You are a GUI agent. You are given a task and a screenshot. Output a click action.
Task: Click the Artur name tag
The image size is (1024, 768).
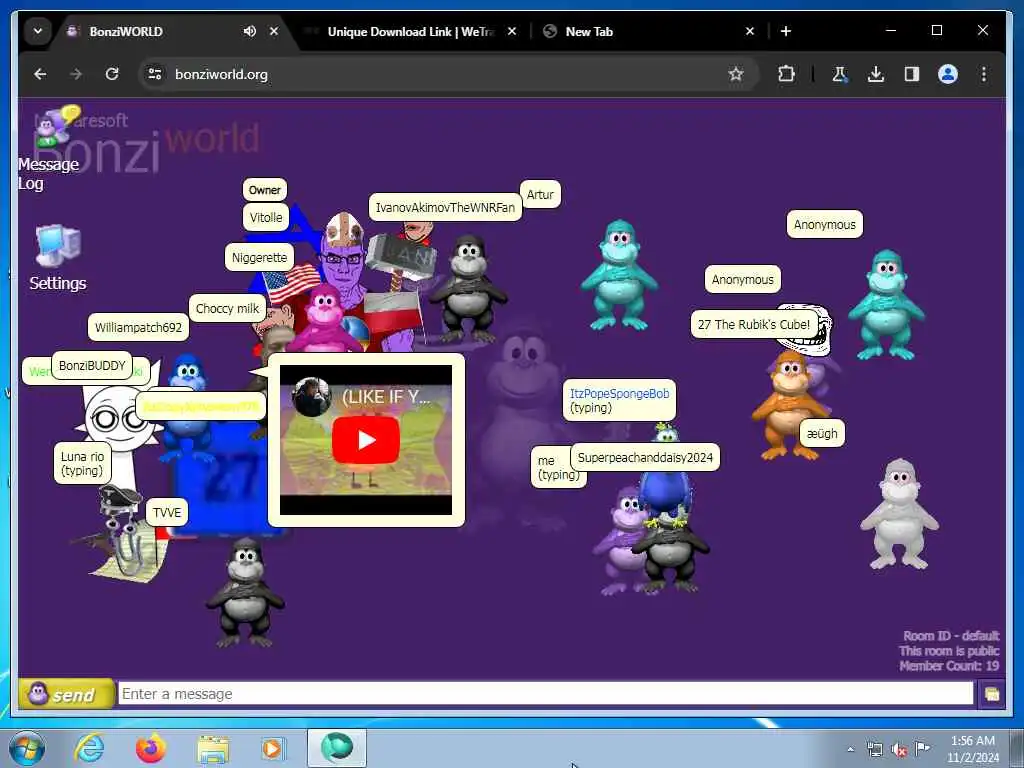540,195
